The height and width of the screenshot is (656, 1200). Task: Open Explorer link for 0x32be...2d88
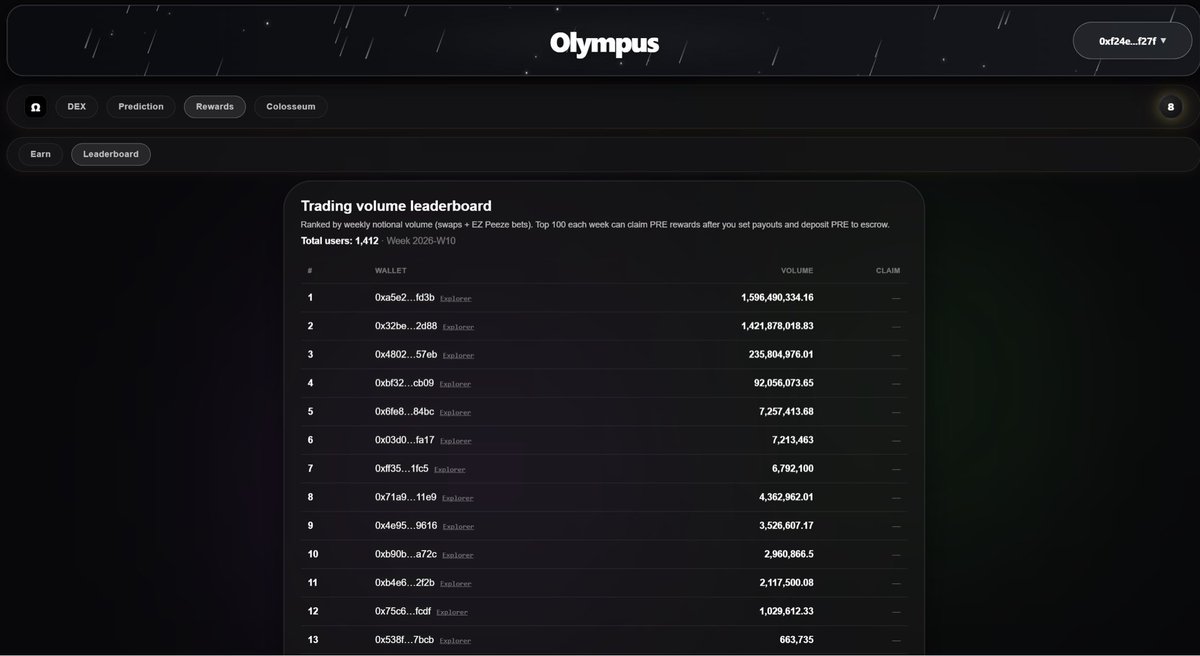(458, 327)
